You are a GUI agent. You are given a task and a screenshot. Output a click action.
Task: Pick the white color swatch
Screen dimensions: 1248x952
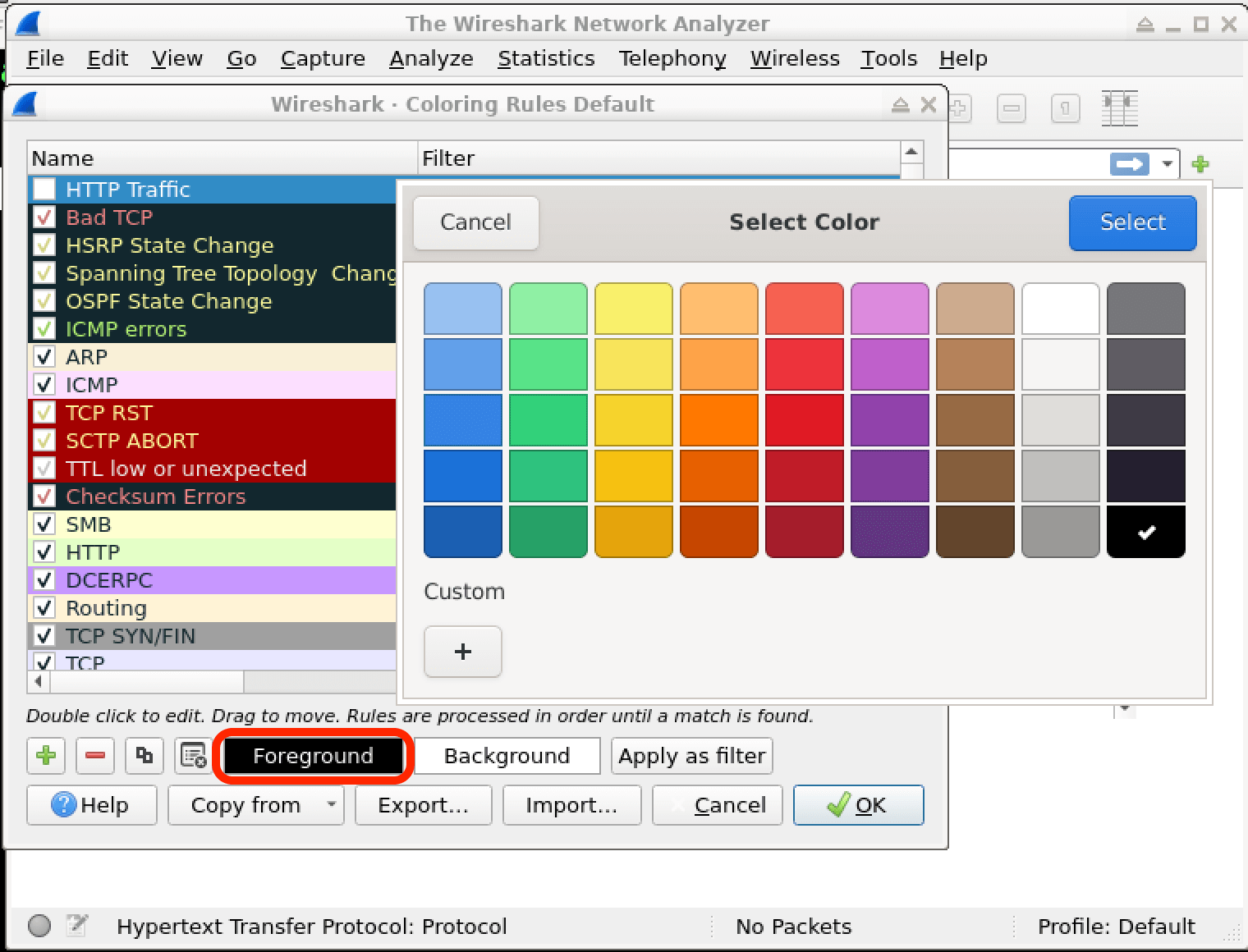[x=1060, y=309]
